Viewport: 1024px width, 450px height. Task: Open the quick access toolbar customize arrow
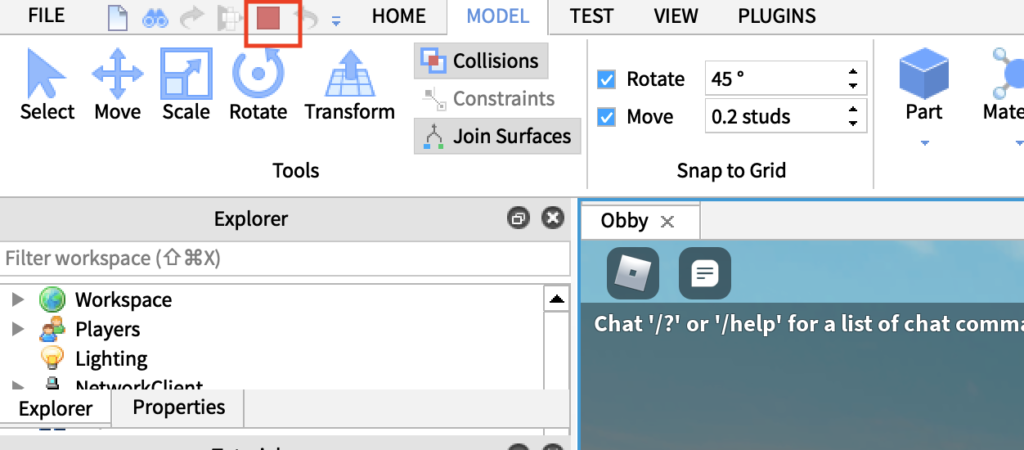pyautogui.click(x=336, y=22)
